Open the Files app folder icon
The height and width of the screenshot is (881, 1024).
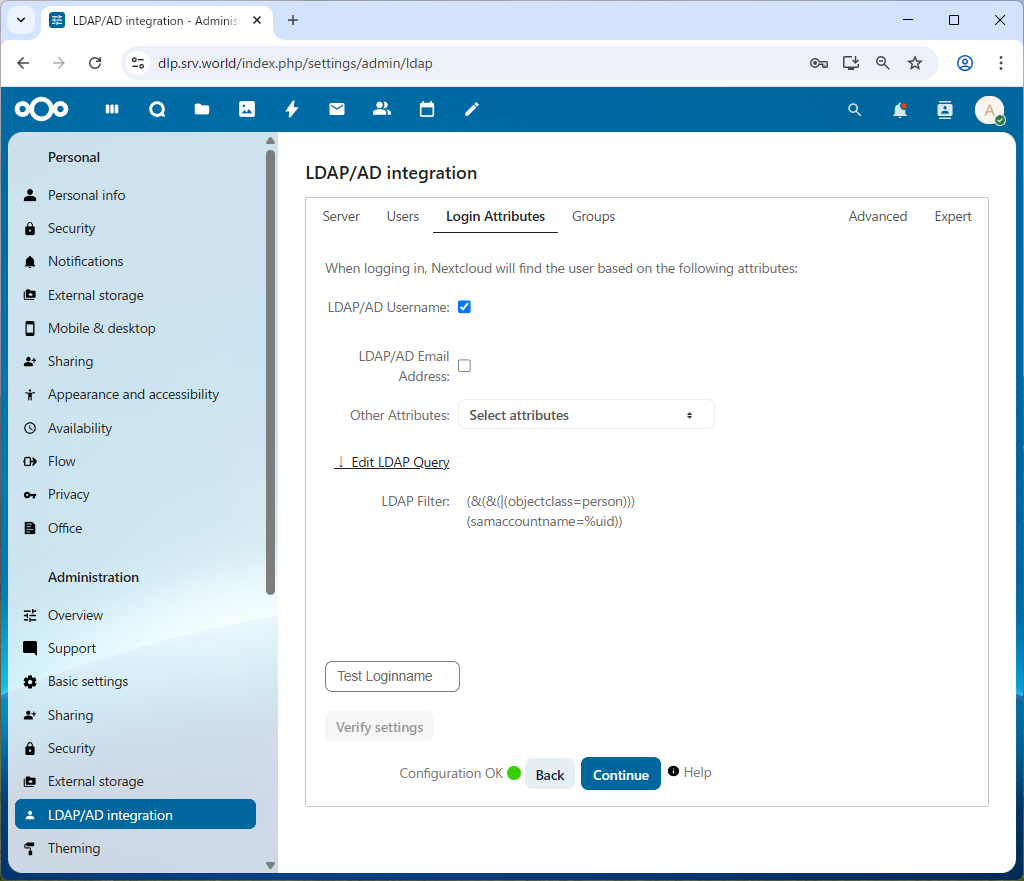point(202,110)
